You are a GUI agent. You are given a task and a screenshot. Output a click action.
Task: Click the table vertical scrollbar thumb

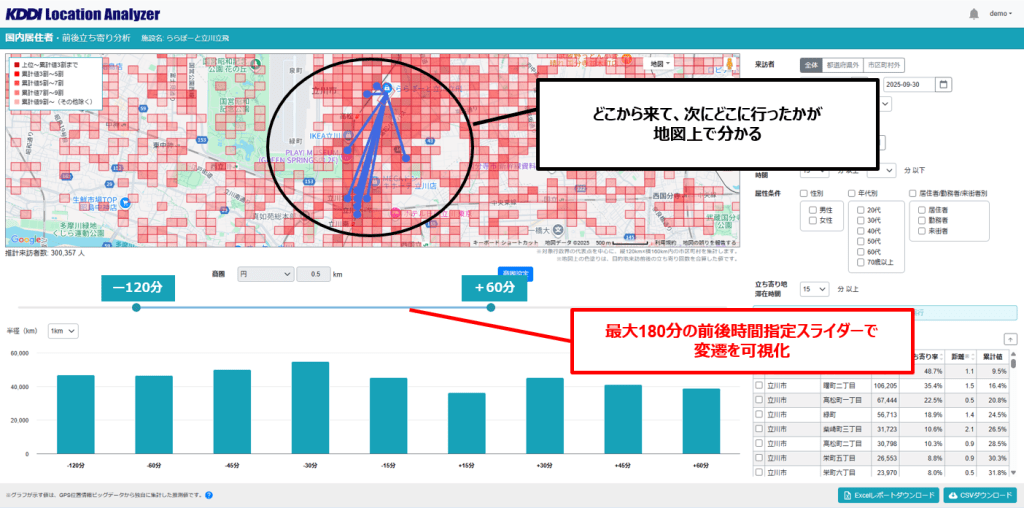tap(1014, 364)
